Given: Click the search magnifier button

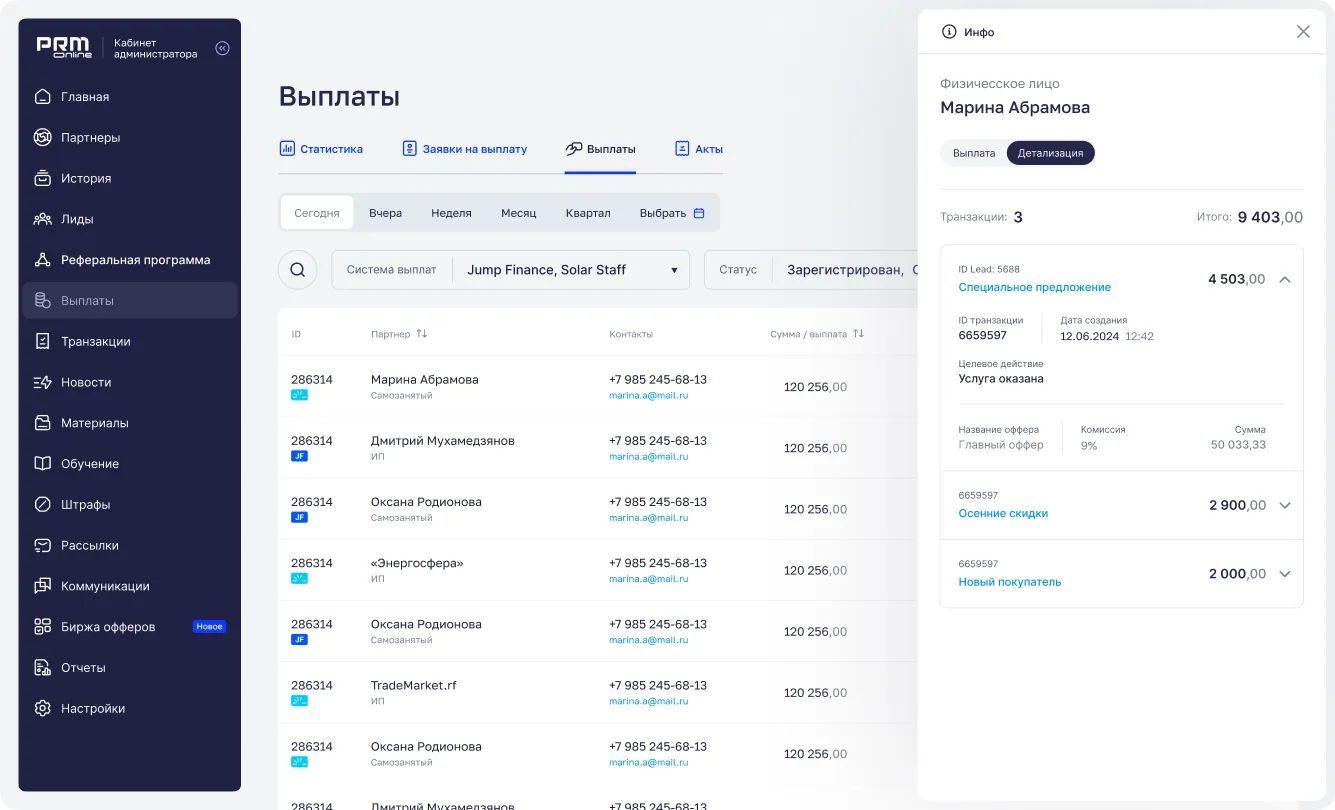Looking at the screenshot, I should (297, 270).
